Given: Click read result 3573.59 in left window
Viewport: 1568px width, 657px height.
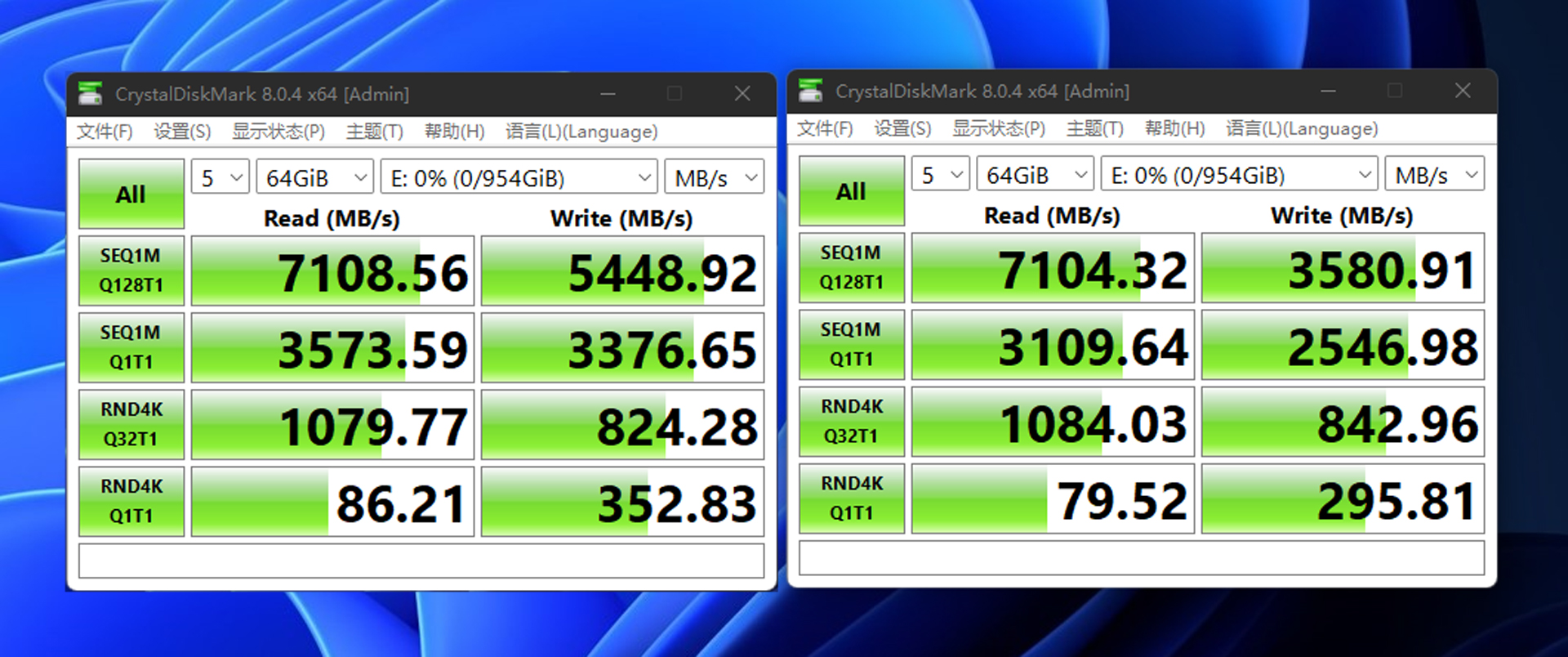Looking at the screenshot, I should coord(333,347).
